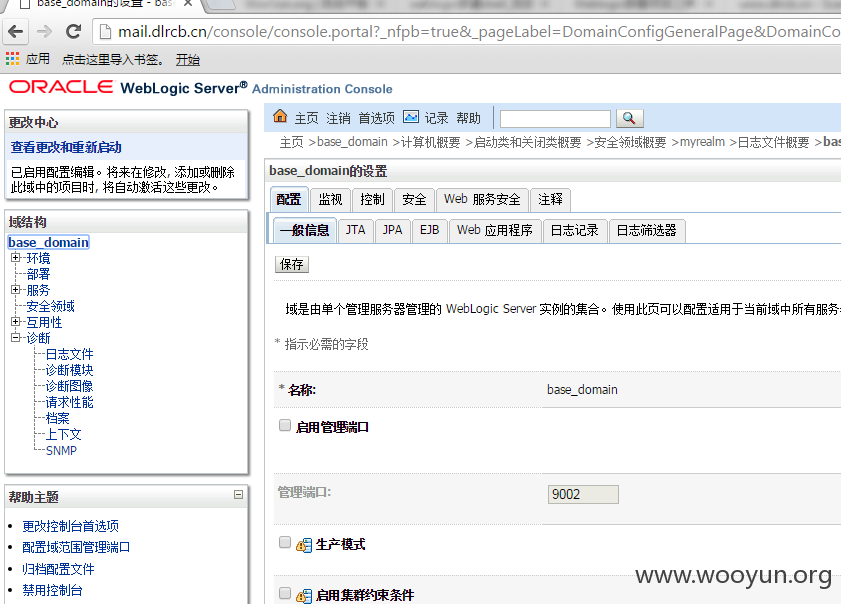Click the 记录 toolbar link

[437, 118]
